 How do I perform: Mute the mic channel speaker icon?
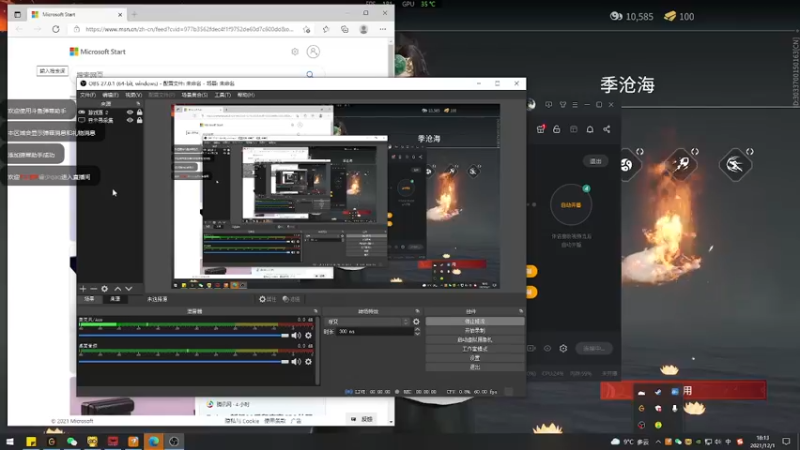[x=296, y=335]
